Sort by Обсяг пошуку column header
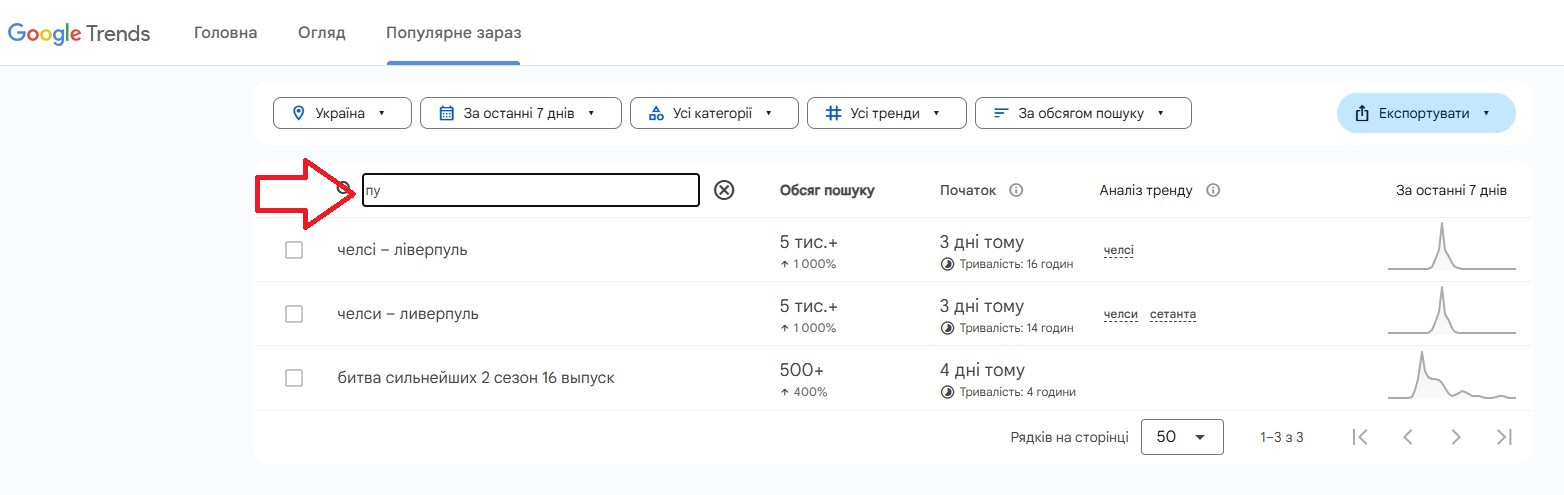The image size is (1564, 495). click(x=827, y=190)
